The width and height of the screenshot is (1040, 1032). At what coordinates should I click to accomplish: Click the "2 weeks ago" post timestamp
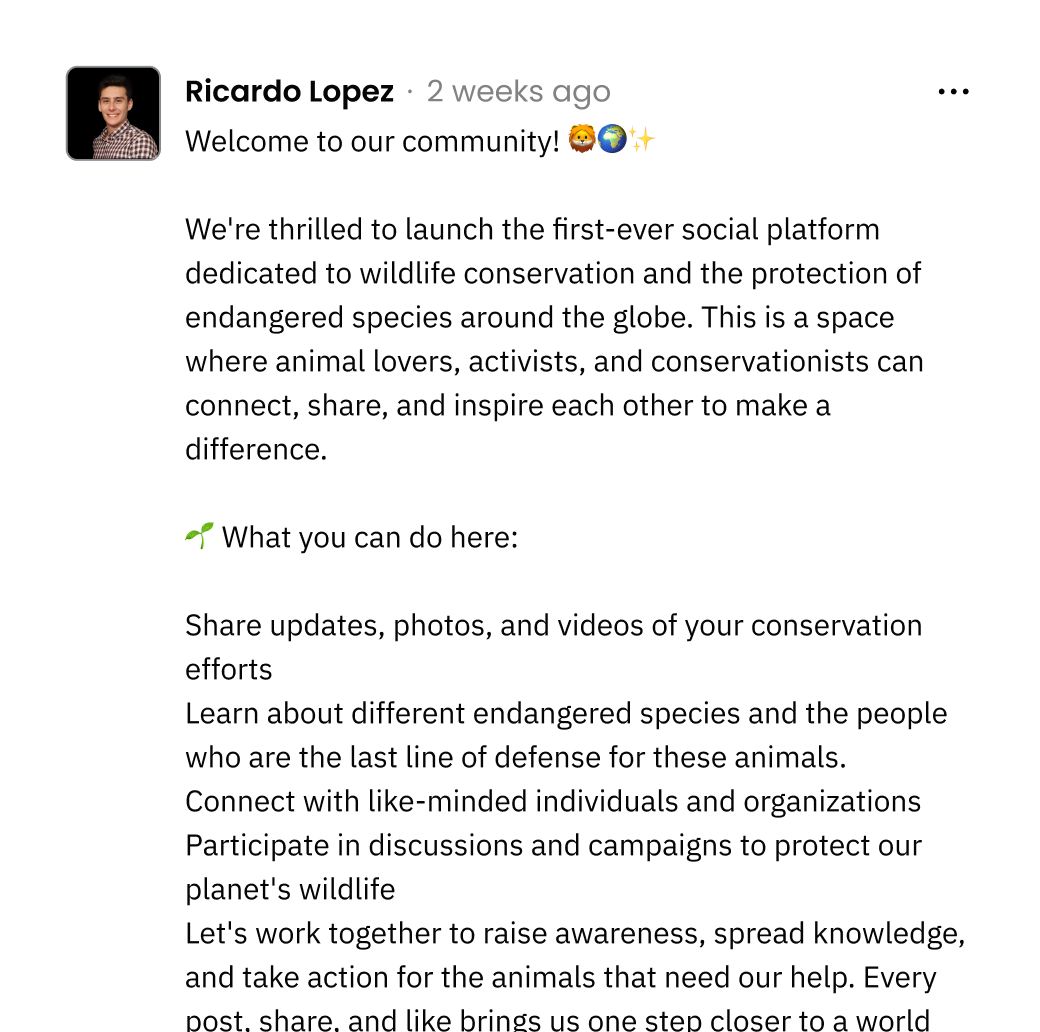(518, 92)
